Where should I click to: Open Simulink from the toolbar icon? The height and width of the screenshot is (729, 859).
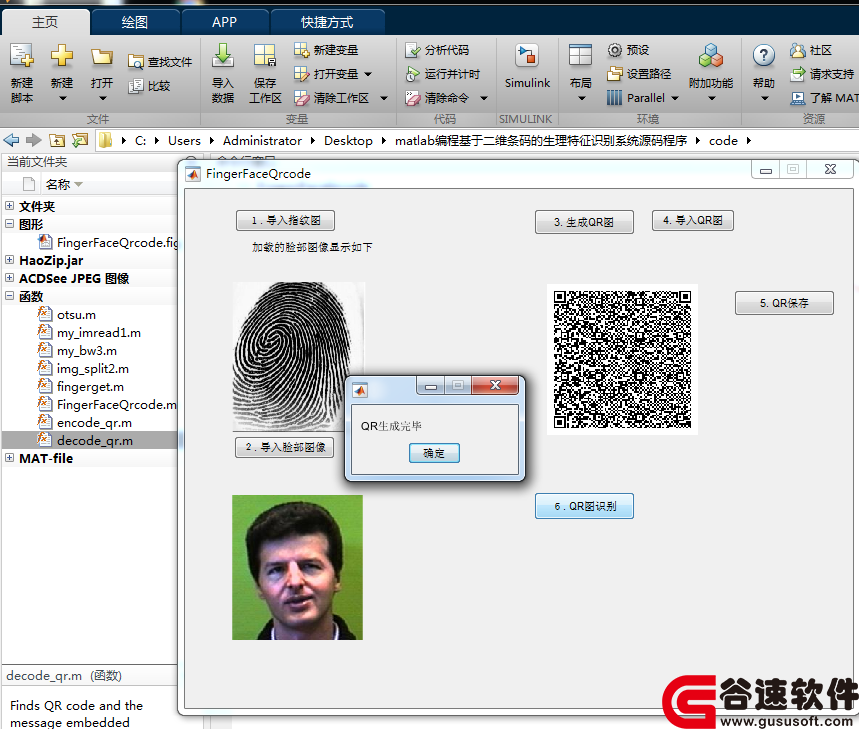click(x=527, y=56)
